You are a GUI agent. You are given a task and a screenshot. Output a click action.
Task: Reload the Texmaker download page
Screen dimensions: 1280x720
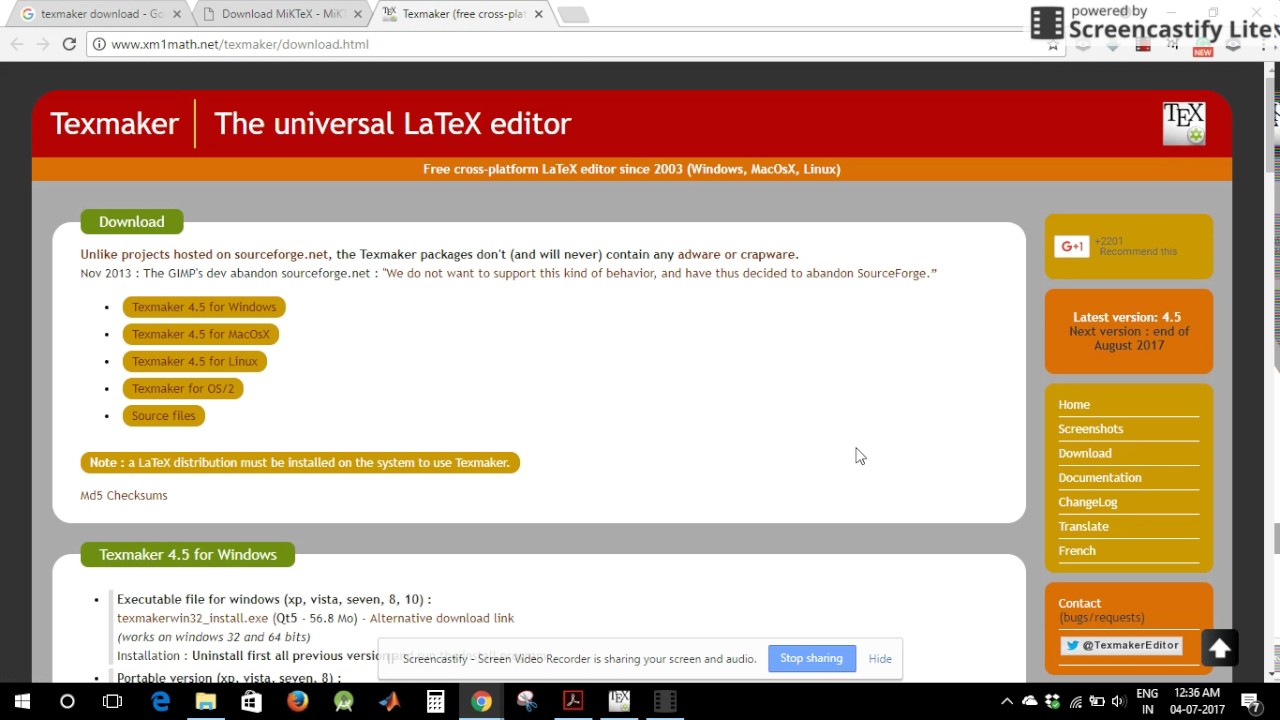[69, 44]
